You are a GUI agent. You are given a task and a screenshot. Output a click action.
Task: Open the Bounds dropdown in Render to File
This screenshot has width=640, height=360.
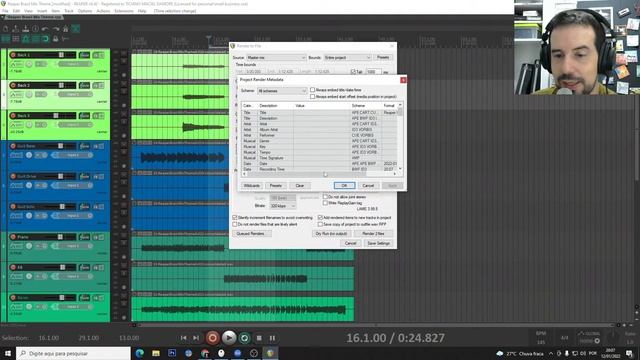pos(347,58)
